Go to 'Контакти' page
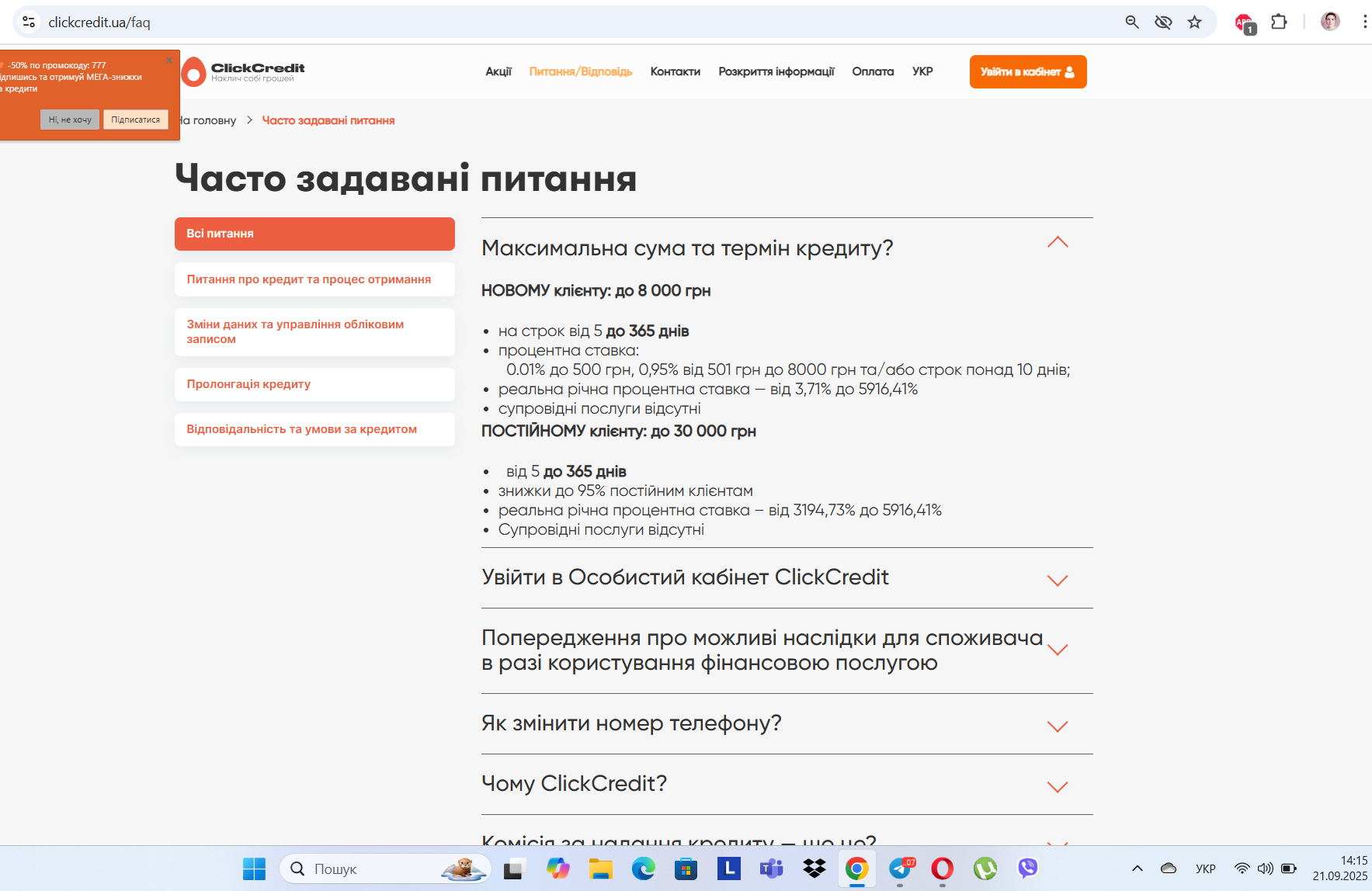The image size is (1372, 891). coord(676,71)
